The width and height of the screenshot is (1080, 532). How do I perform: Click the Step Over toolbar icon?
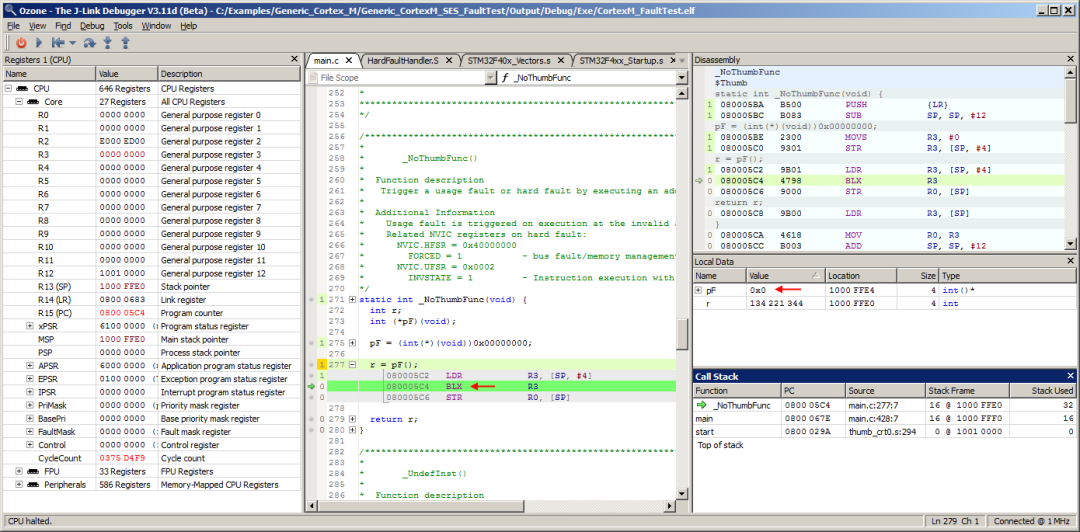(90, 43)
